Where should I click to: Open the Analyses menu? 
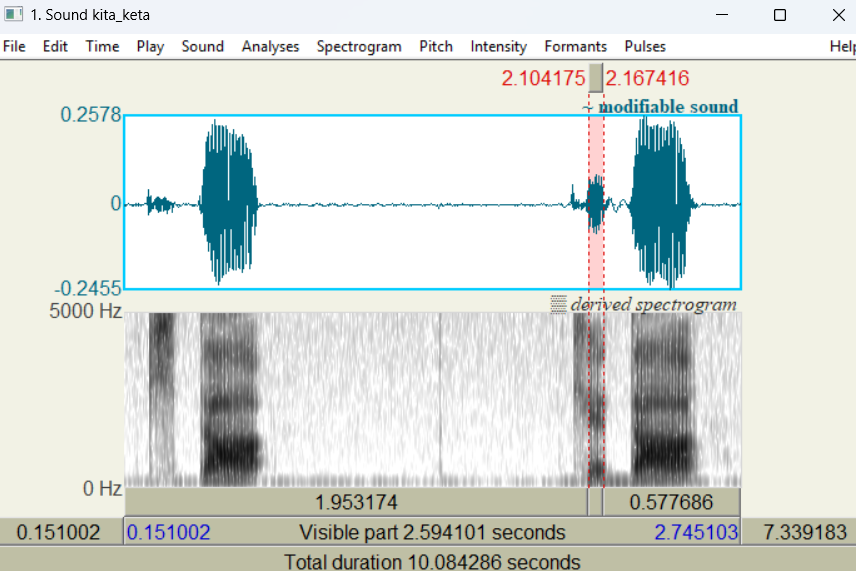(270, 46)
